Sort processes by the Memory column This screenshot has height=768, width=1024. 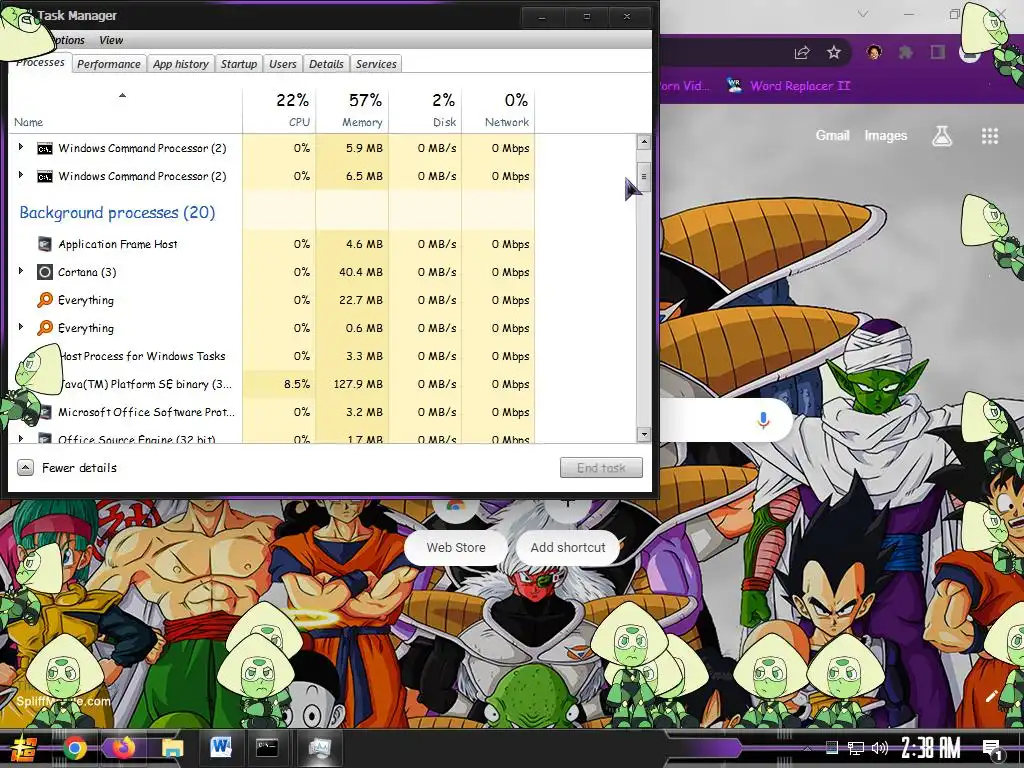352,110
